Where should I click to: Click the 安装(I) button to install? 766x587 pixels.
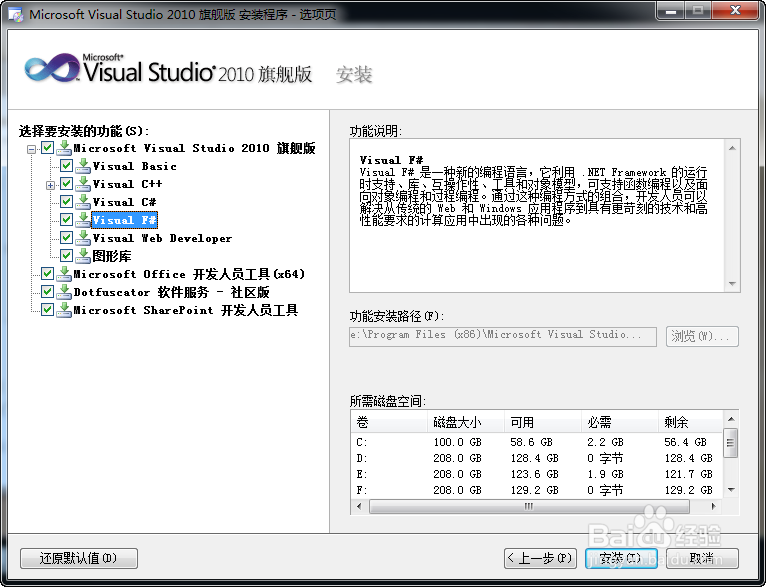pos(621,558)
